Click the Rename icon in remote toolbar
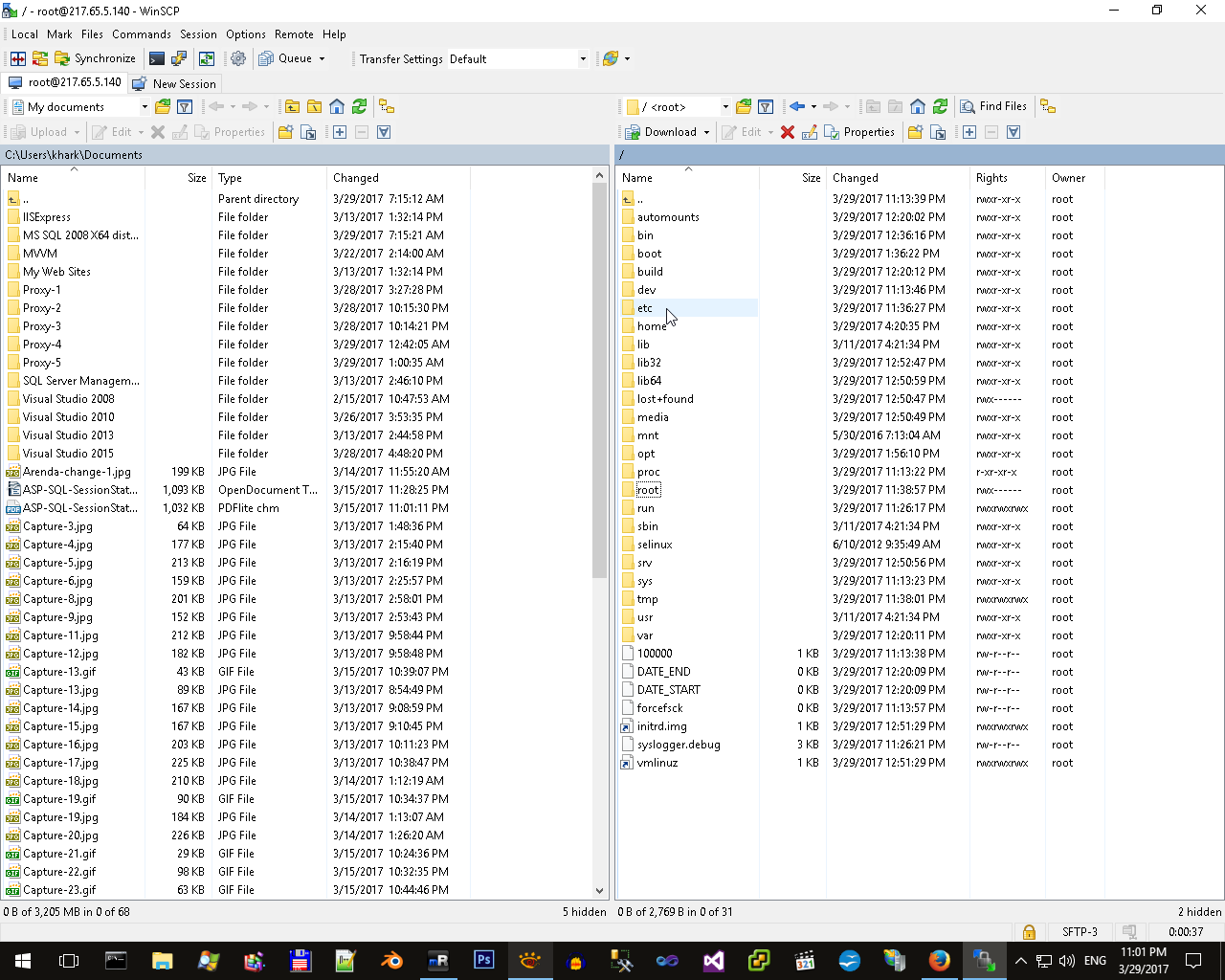Viewport: 1225px width, 980px height. (x=810, y=132)
